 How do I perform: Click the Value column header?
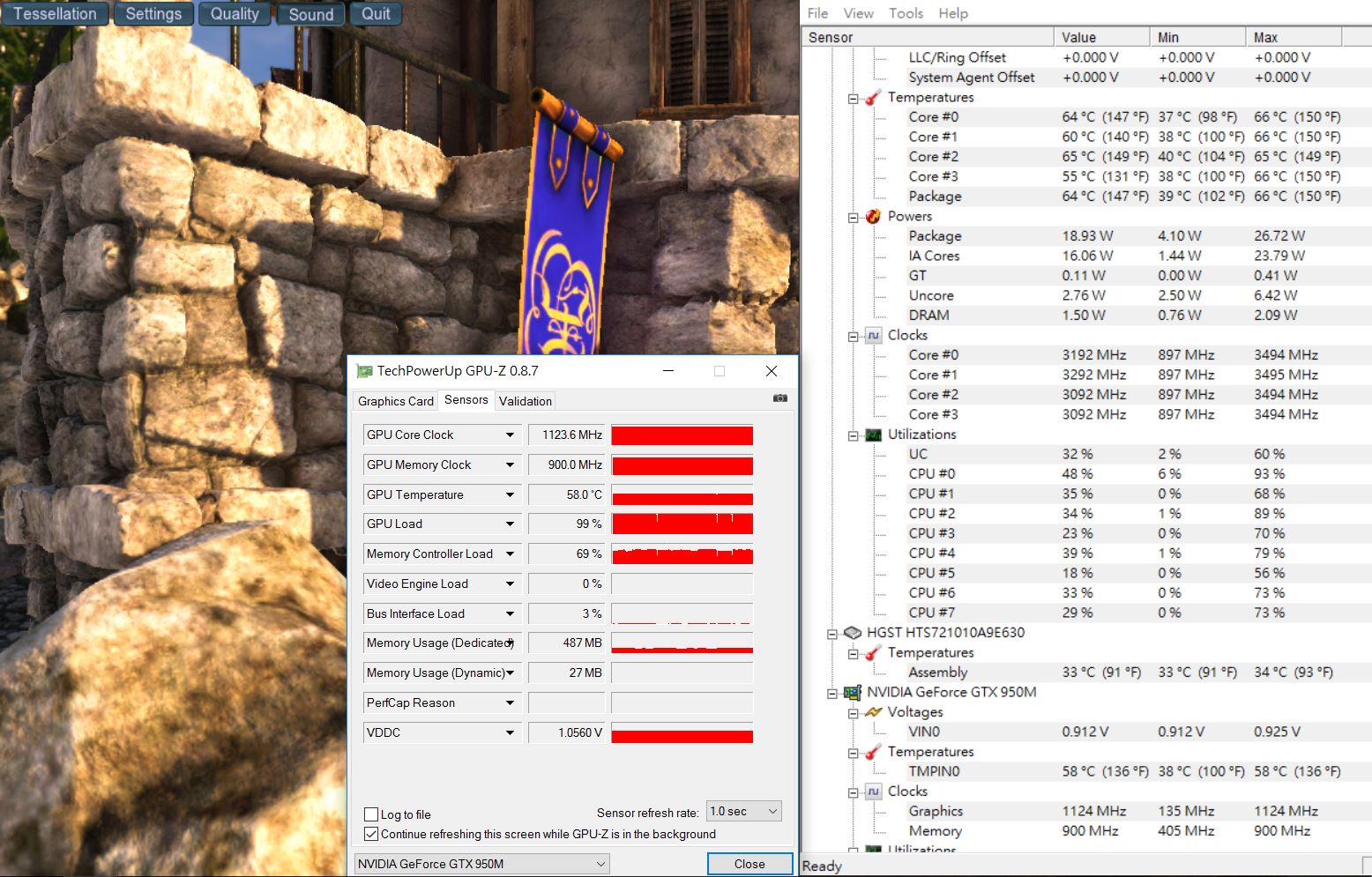pos(1102,37)
